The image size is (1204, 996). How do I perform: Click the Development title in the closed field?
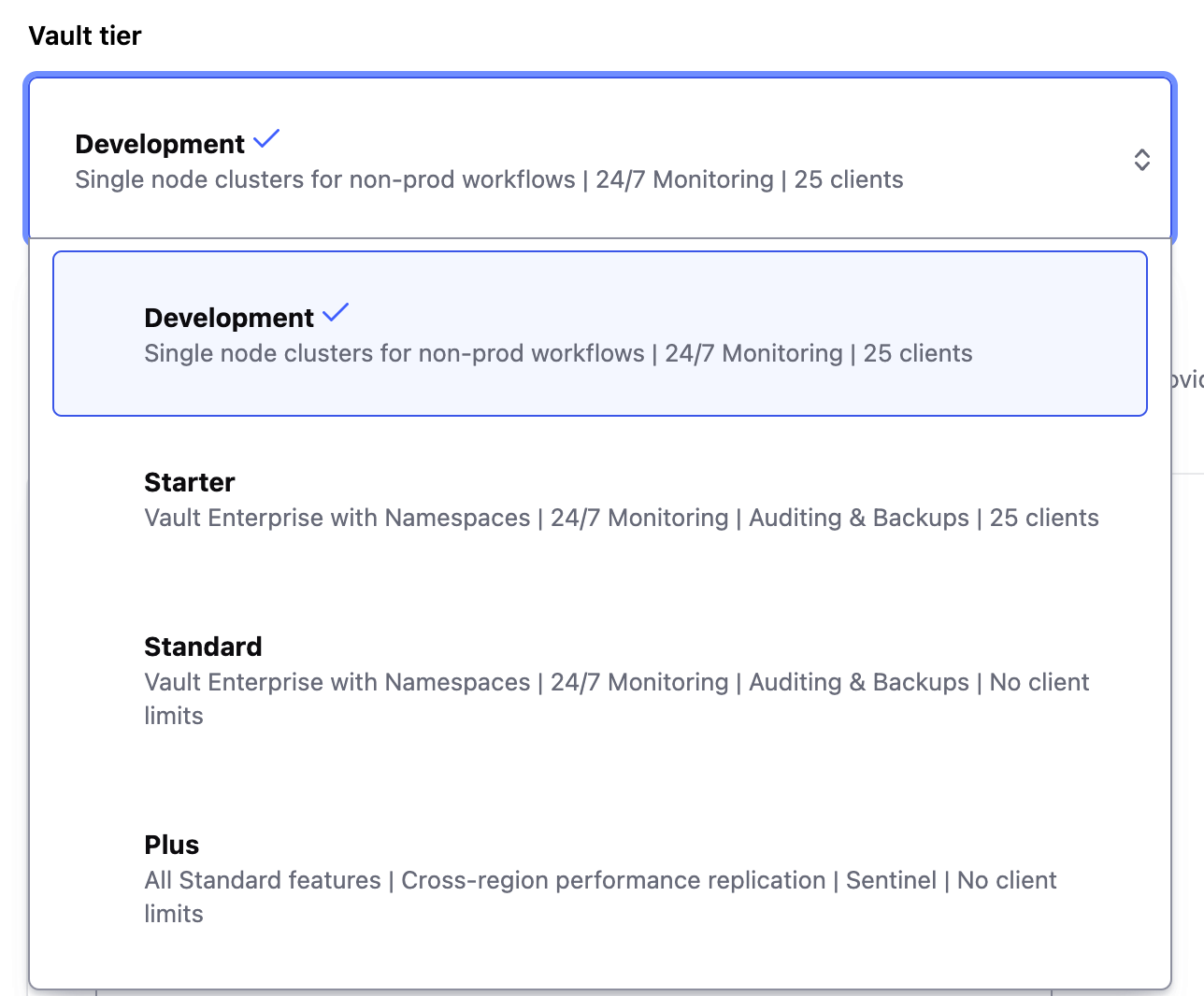click(160, 144)
